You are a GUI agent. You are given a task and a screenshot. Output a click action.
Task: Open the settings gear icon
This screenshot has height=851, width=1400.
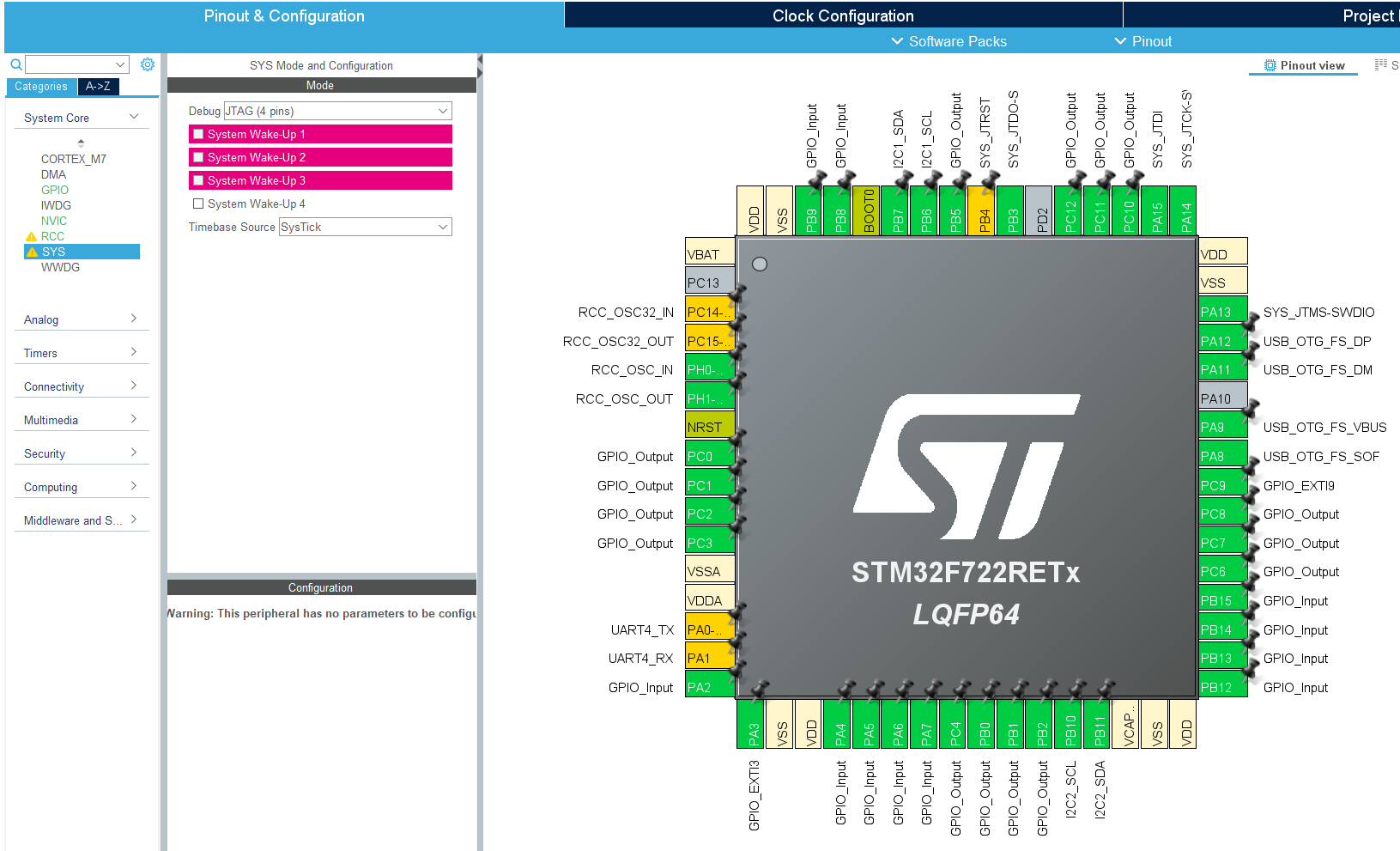coord(148,64)
